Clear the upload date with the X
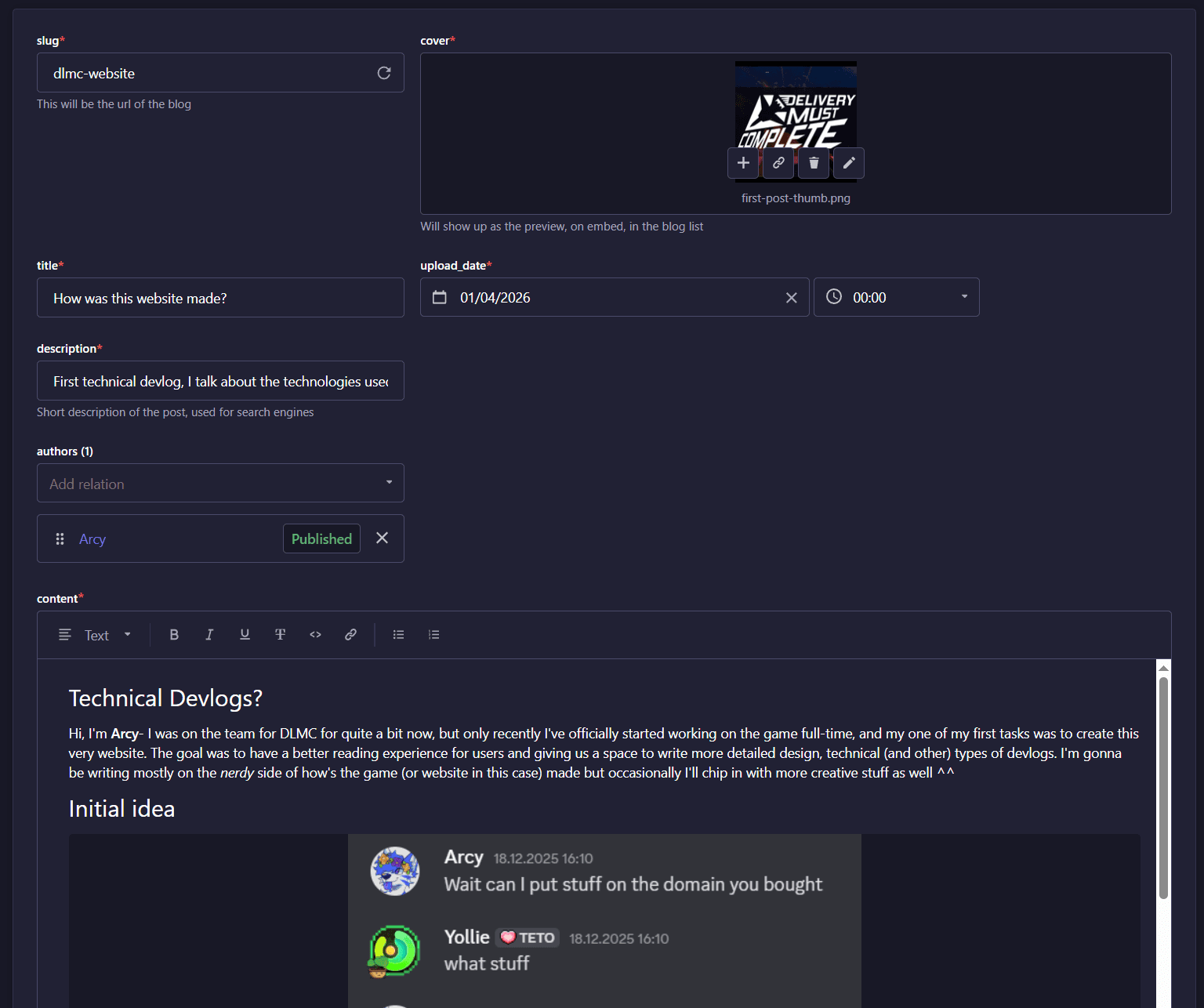 [x=790, y=297]
